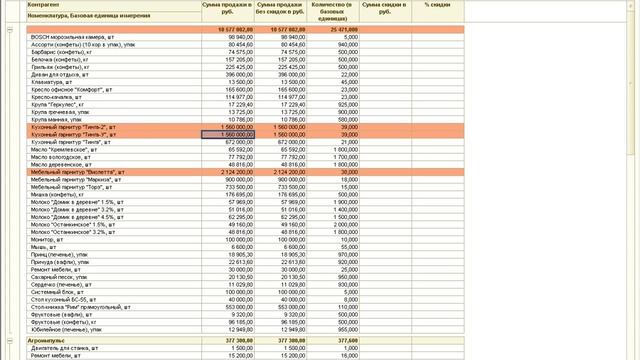Select the 'Барбарис (конфеты), кг' row
This screenshot has height=360, width=640.
point(245,52)
